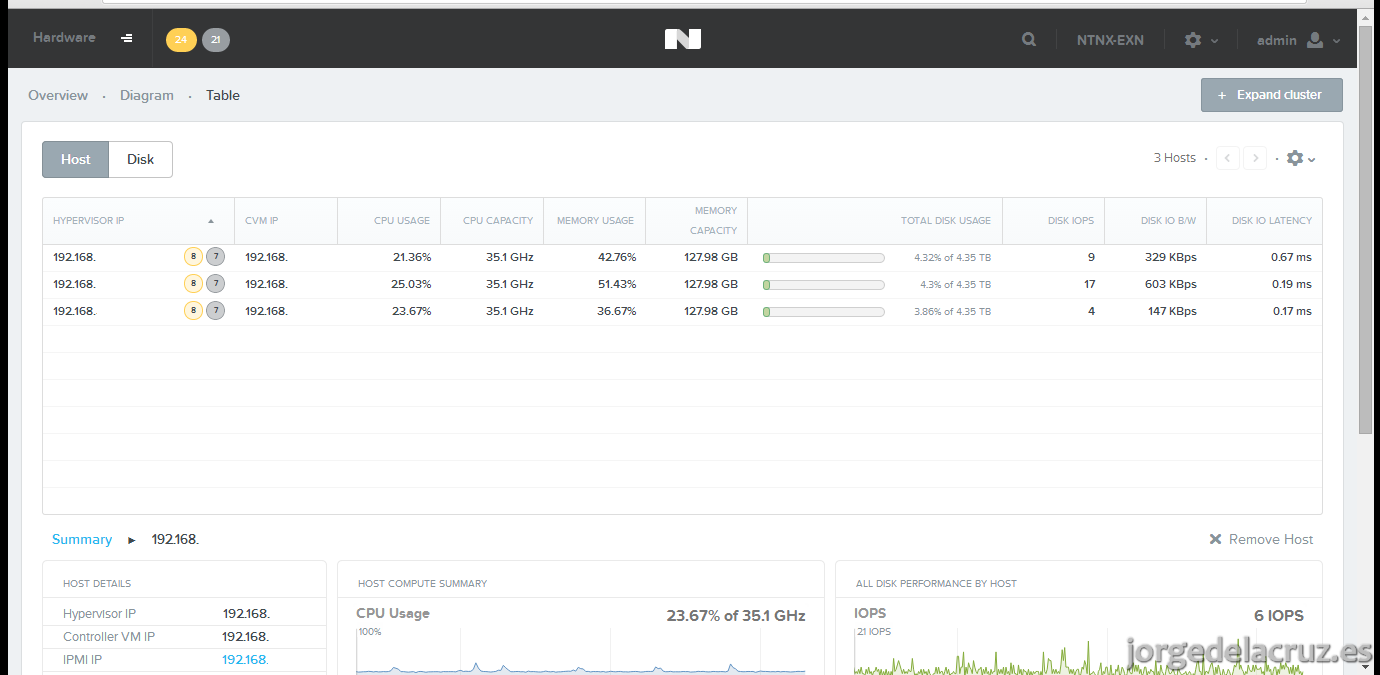Select the 25.03% CPU usage cell
Screen dimensions: 1380x675
412,284
